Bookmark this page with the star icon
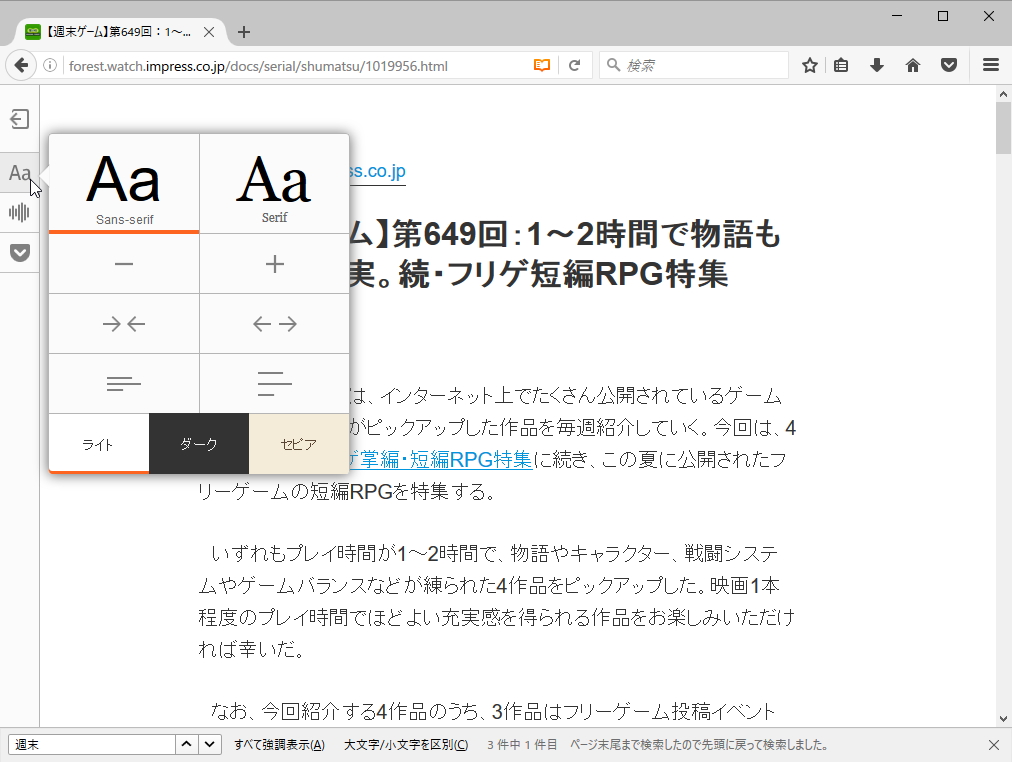Screen dimensions: 1012x762 [809, 64]
